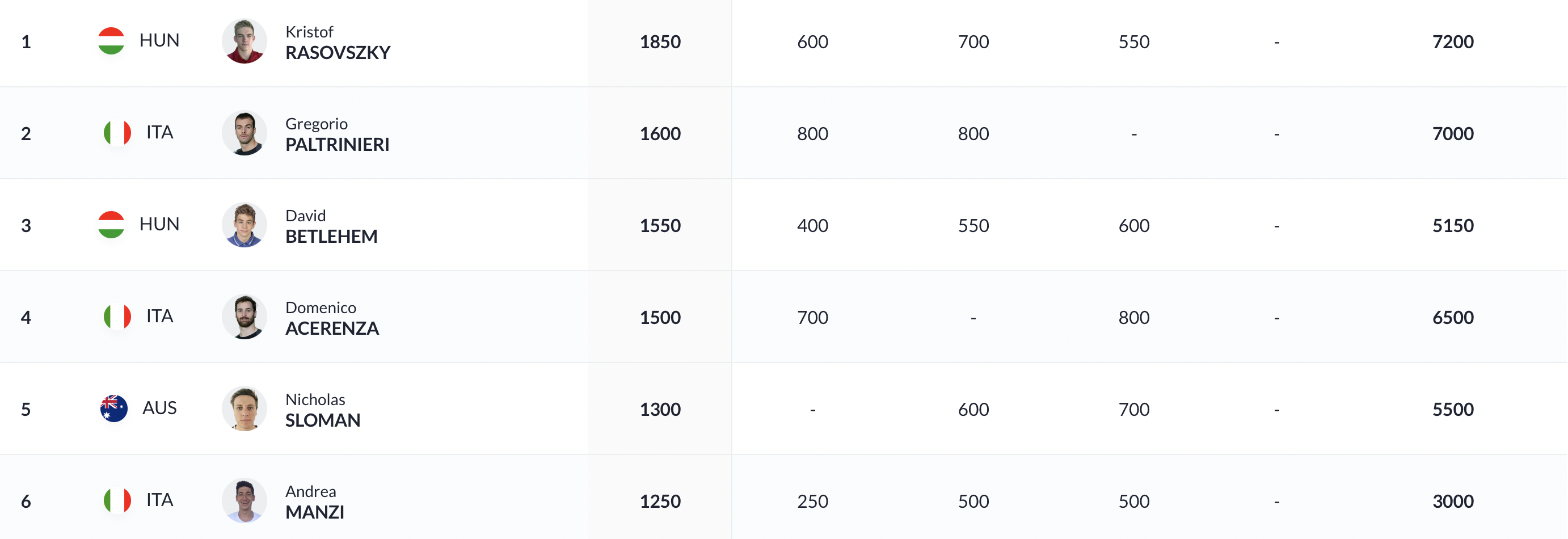Click the name Nicholas SLOMAN
The height and width of the screenshot is (539, 1568).
(323, 411)
